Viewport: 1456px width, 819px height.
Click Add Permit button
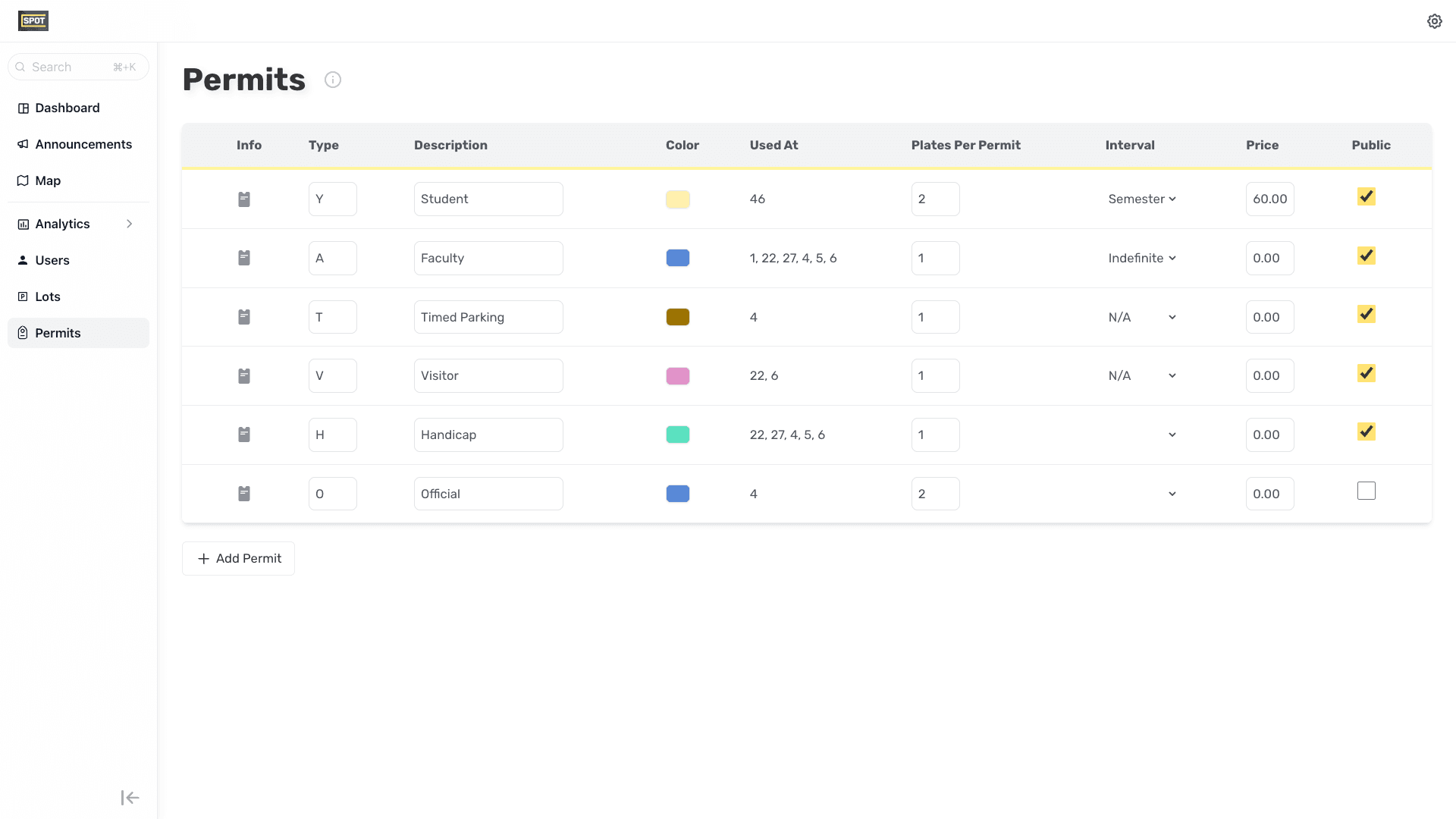pos(238,559)
